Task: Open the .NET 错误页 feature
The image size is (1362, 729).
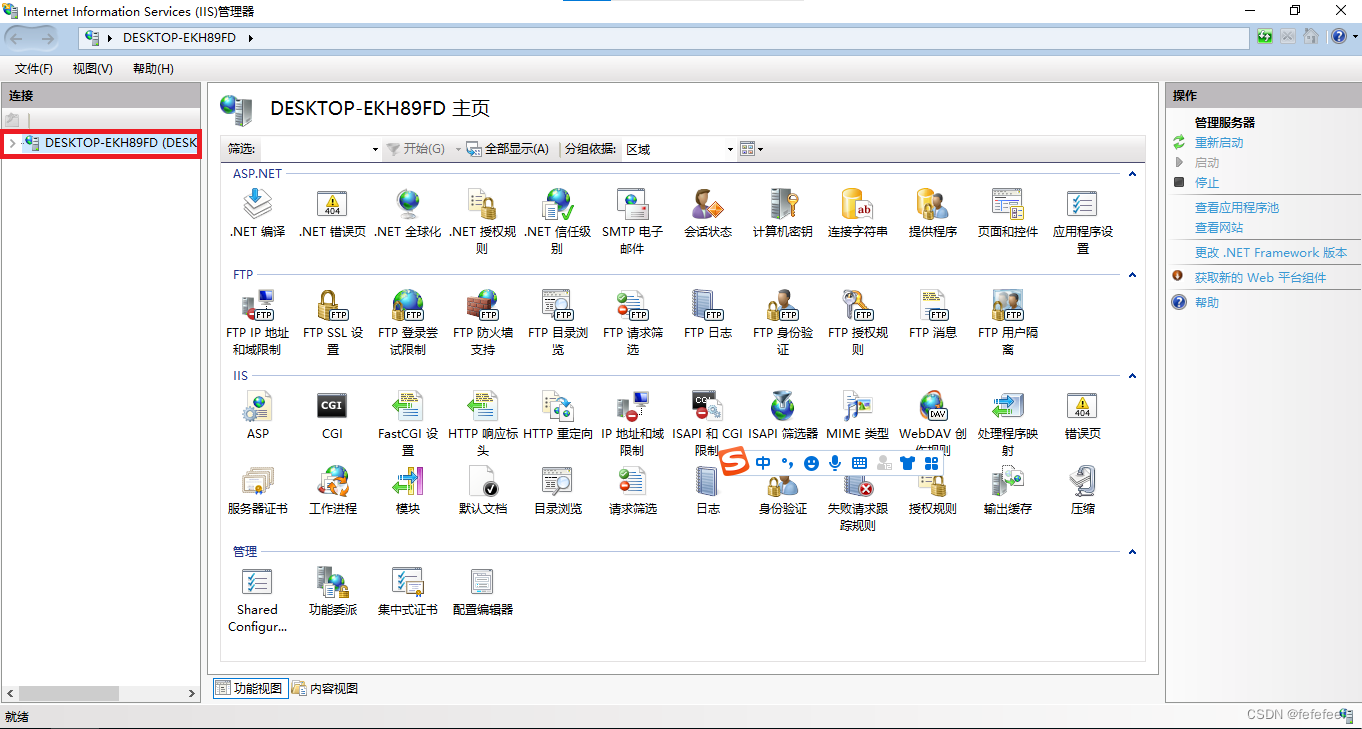Action: click(x=332, y=214)
